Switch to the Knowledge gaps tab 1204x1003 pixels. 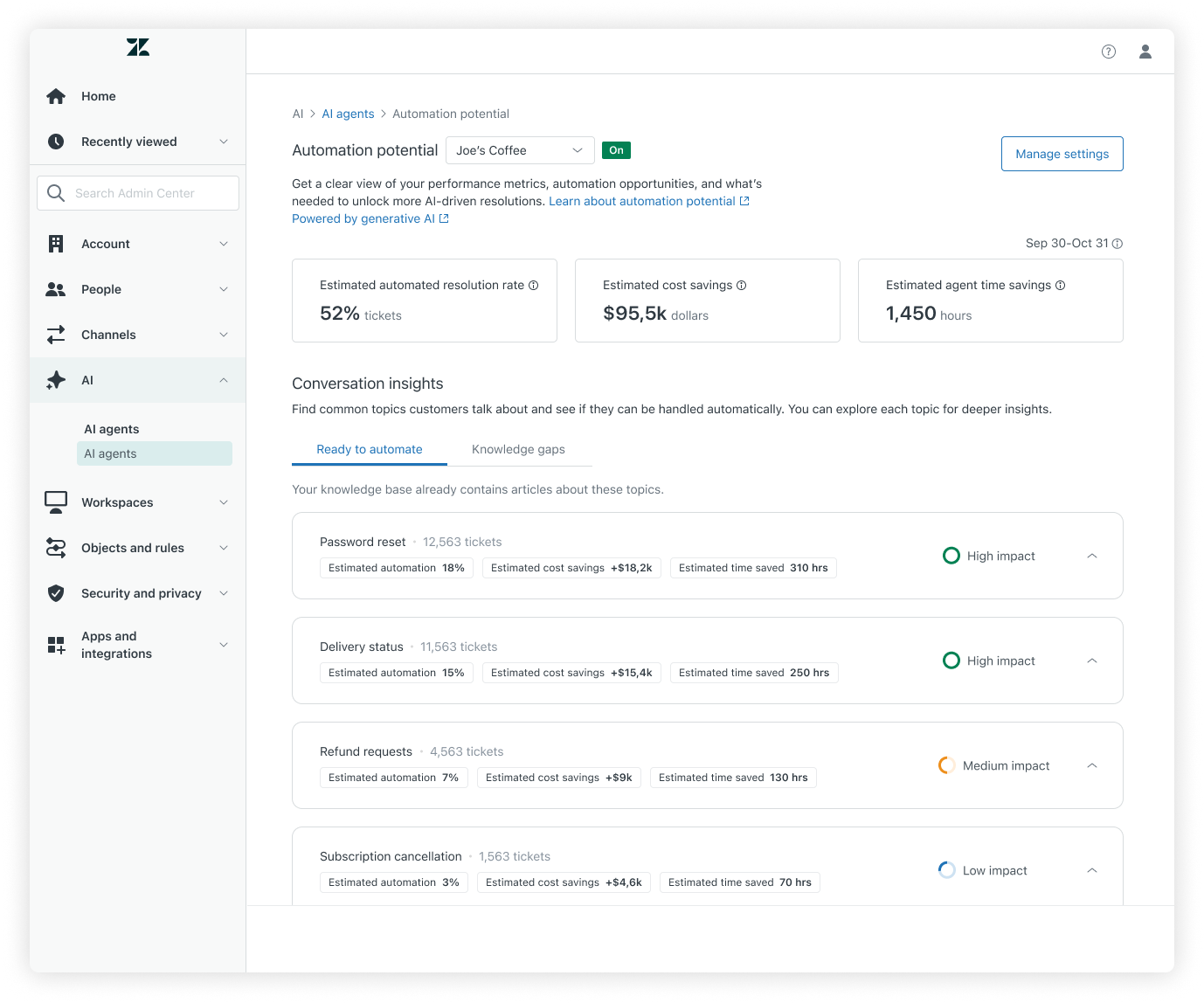coord(518,449)
